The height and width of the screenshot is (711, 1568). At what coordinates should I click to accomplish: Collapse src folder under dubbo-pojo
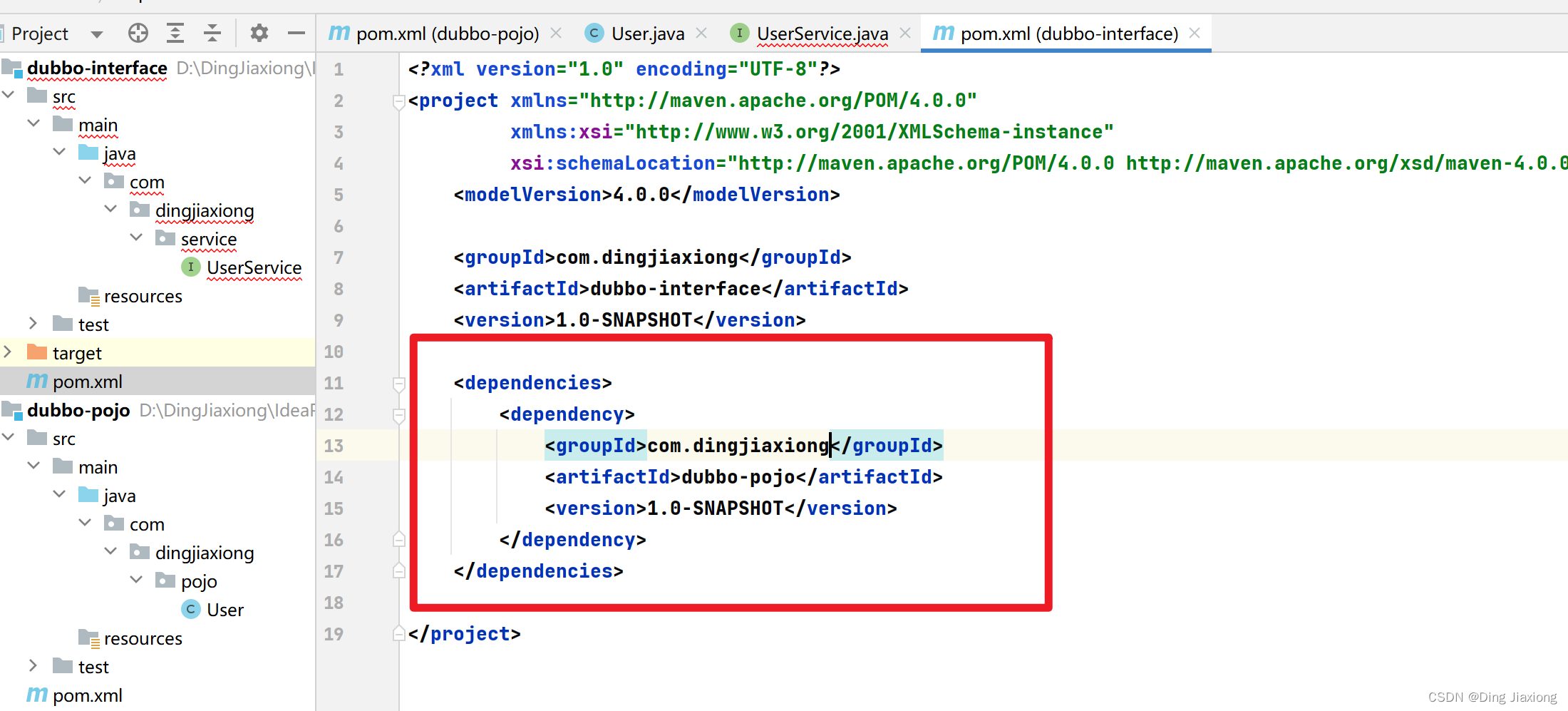(x=9, y=437)
